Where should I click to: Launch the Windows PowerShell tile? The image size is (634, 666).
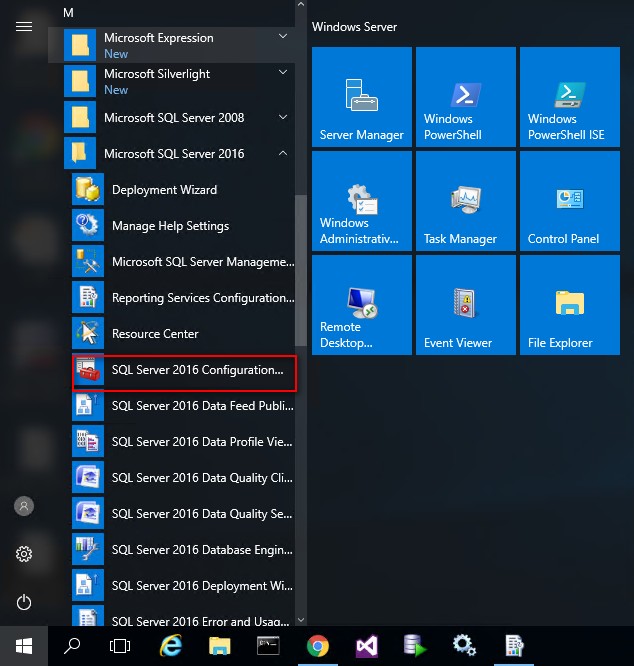[x=466, y=97]
